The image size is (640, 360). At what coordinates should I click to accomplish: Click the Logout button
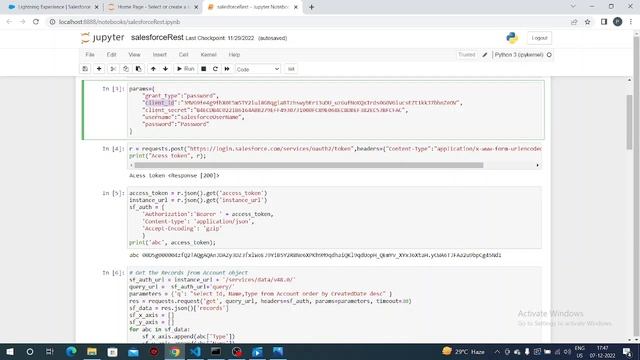tap(539, 38)
